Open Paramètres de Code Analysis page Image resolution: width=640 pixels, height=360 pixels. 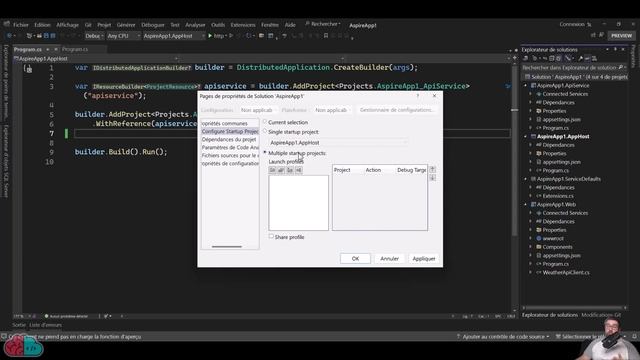tap(230, 147)
